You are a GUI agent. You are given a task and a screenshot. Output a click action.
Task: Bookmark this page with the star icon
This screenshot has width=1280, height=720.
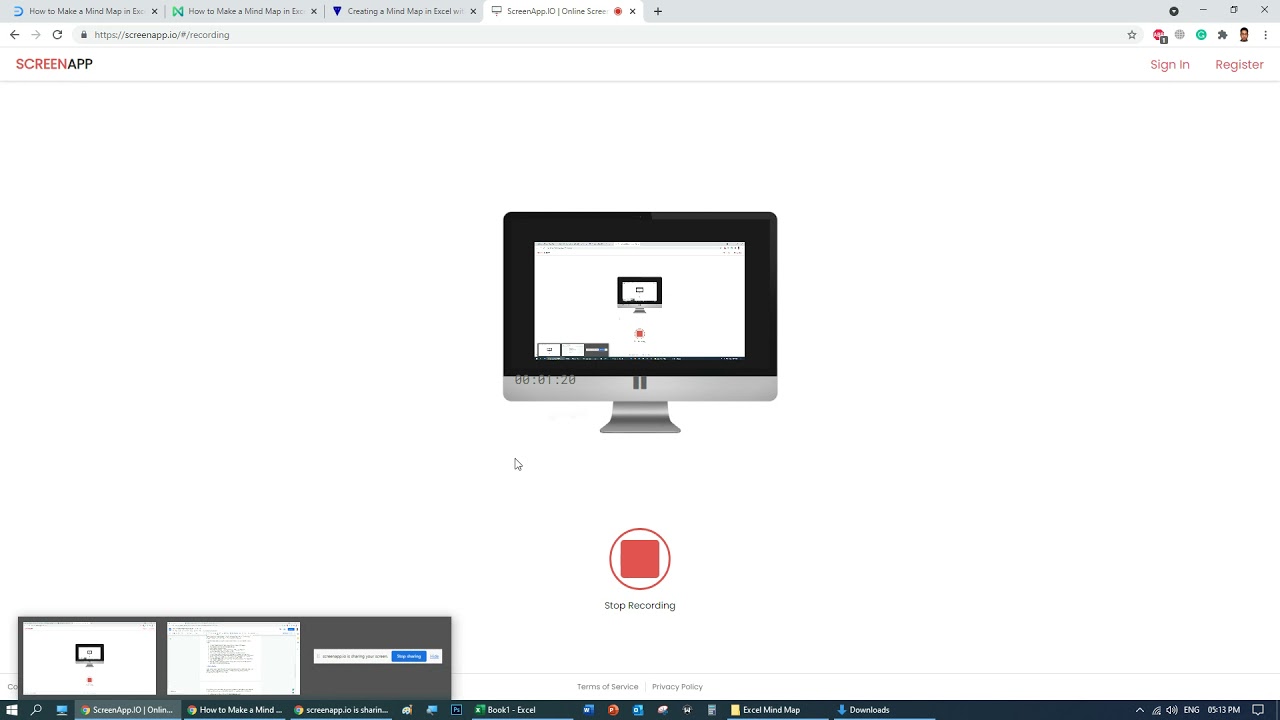click(1132, 34)
